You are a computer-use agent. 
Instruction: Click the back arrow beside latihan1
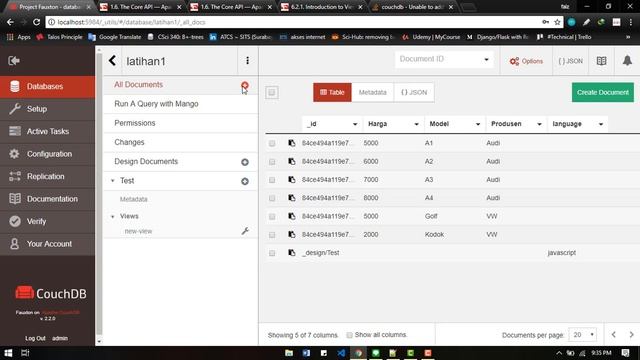pyautogui.click(x=113, y=61)
